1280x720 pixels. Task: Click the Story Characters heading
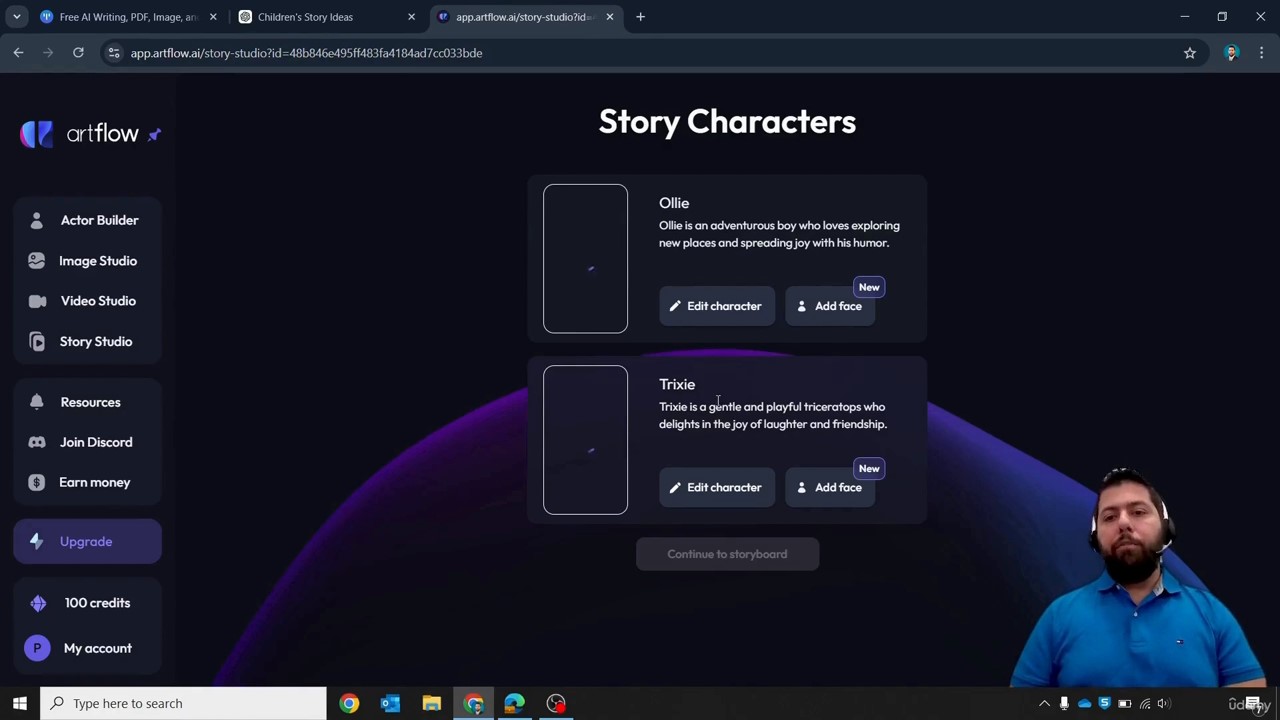(727, 121)
